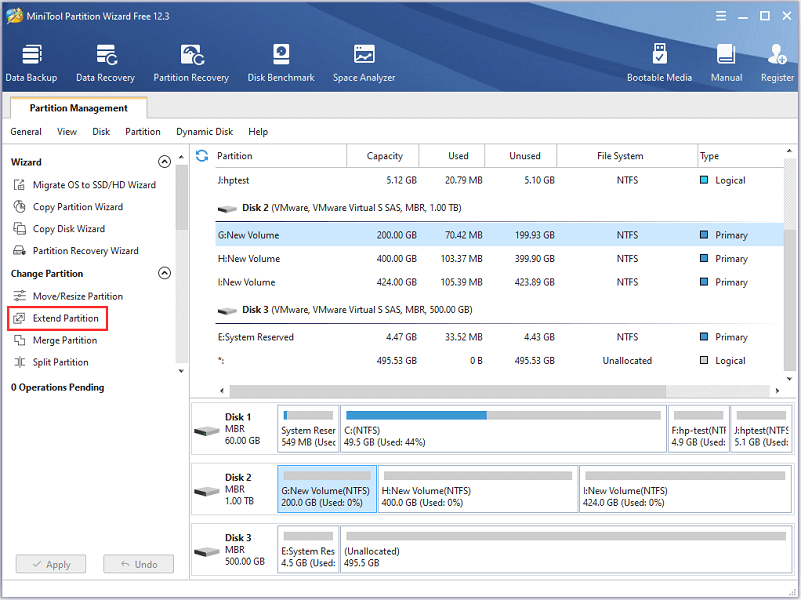
Task: Choose Split Partition from the sidebar
Action: (x=60, y=362)
